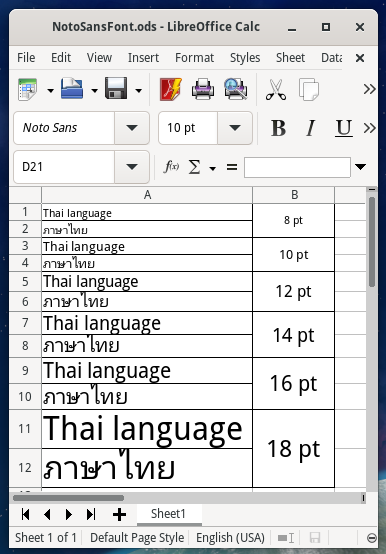Expand the Name Box dropdown next to D21

(132, 167)
